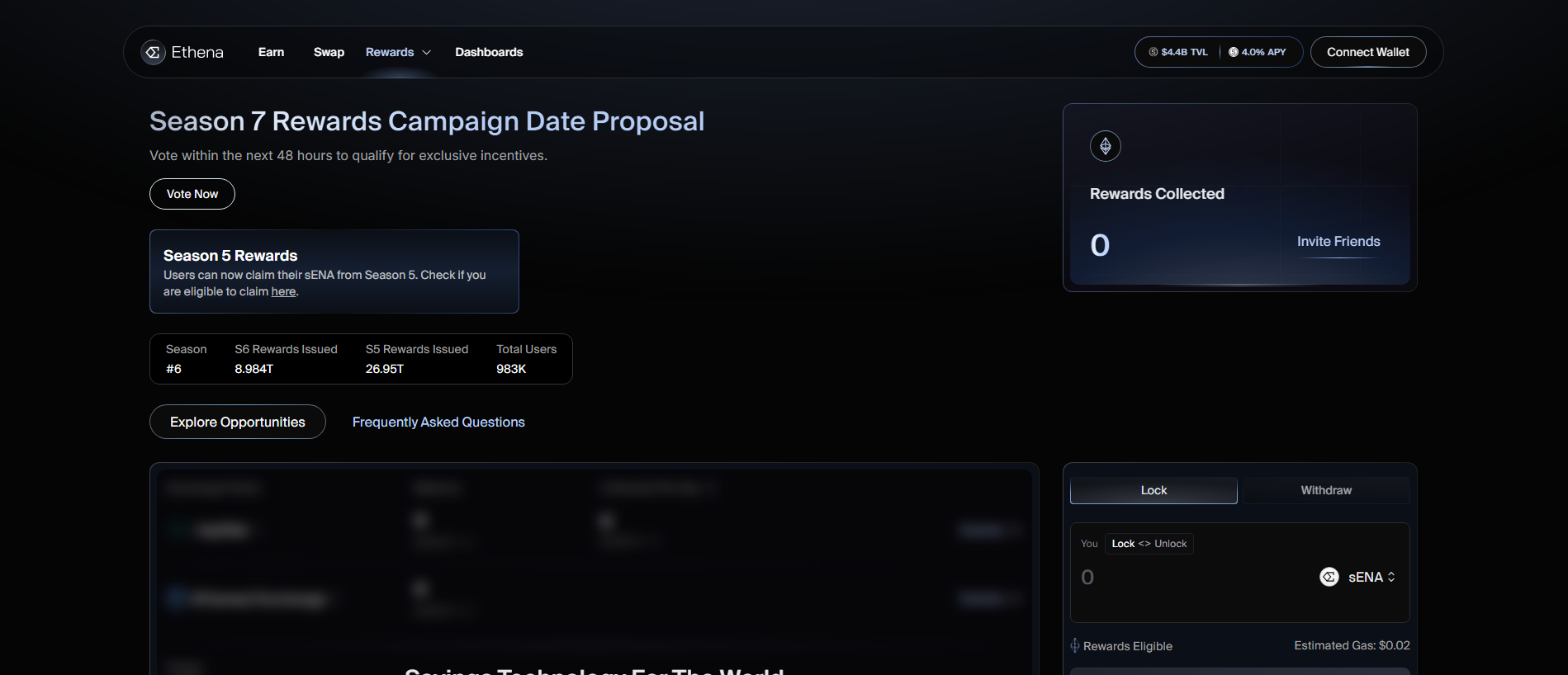Click the Rewards Eligible label
Screen dimensions: 1568x675
(x=1128, y=646)
